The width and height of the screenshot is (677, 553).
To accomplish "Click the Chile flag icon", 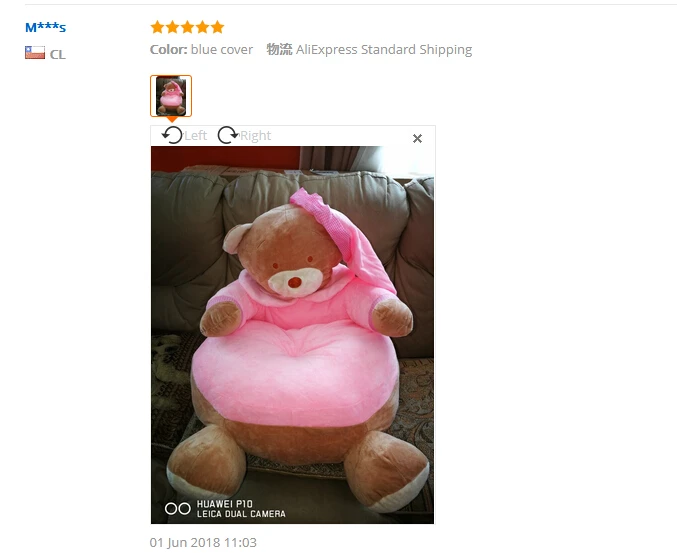I will coord(35,53).
